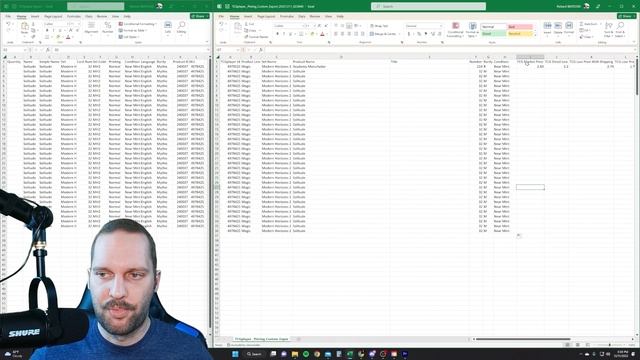Expand the cell styles gallery in right window
The height and width of the screenshot is (360, 640).
click(535, 36)
